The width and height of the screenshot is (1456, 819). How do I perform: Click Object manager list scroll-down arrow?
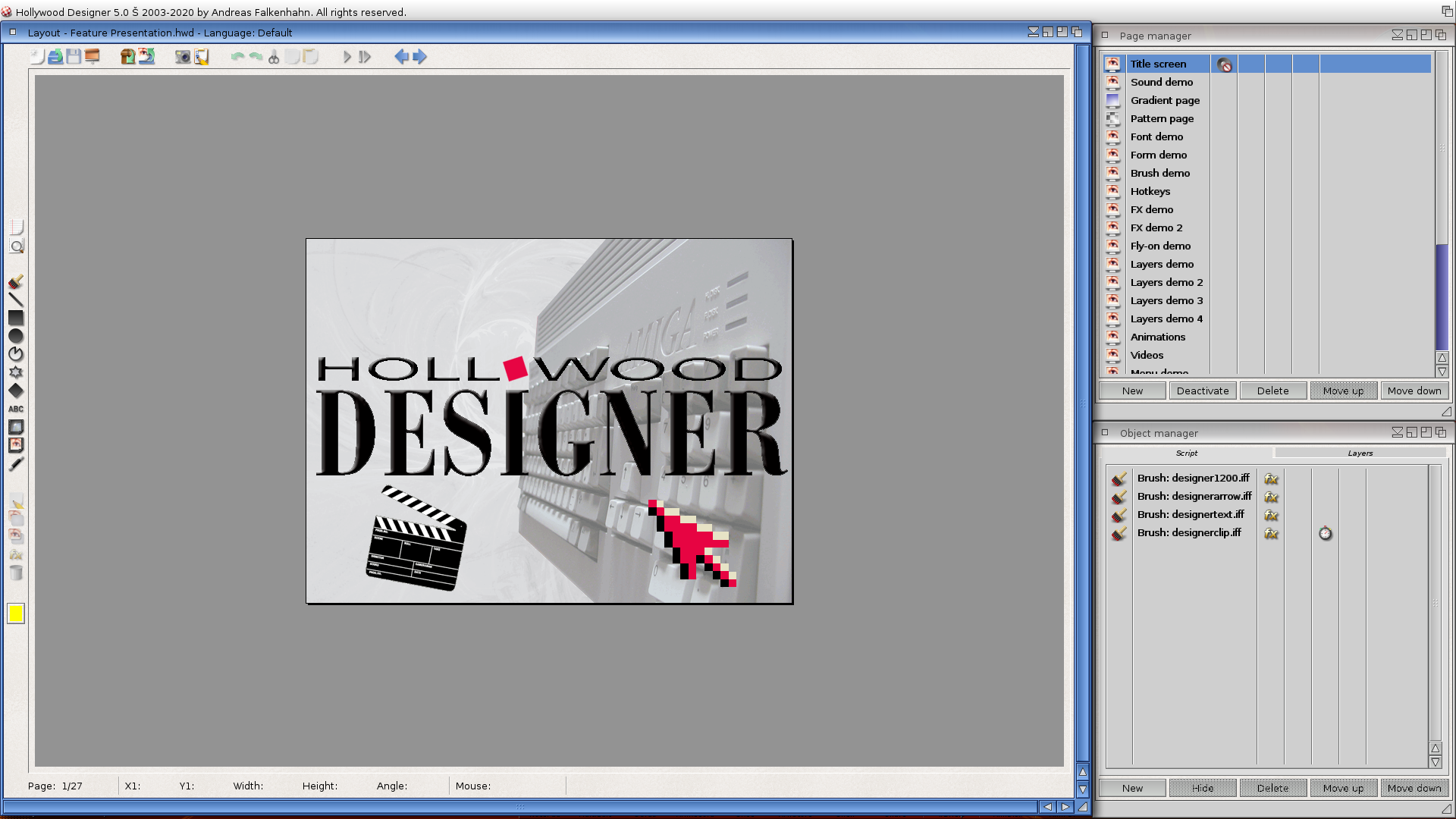1435,762
